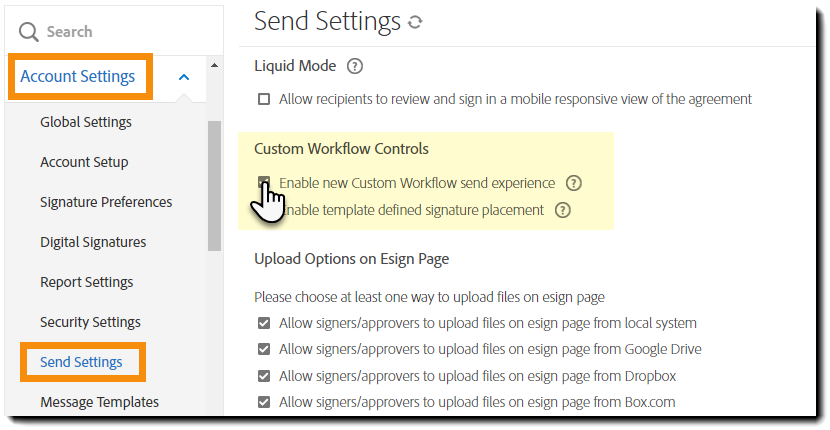This screenshot has height=430, width=830.
Task: Open Signature Preferences
Action: pos(106,202)
